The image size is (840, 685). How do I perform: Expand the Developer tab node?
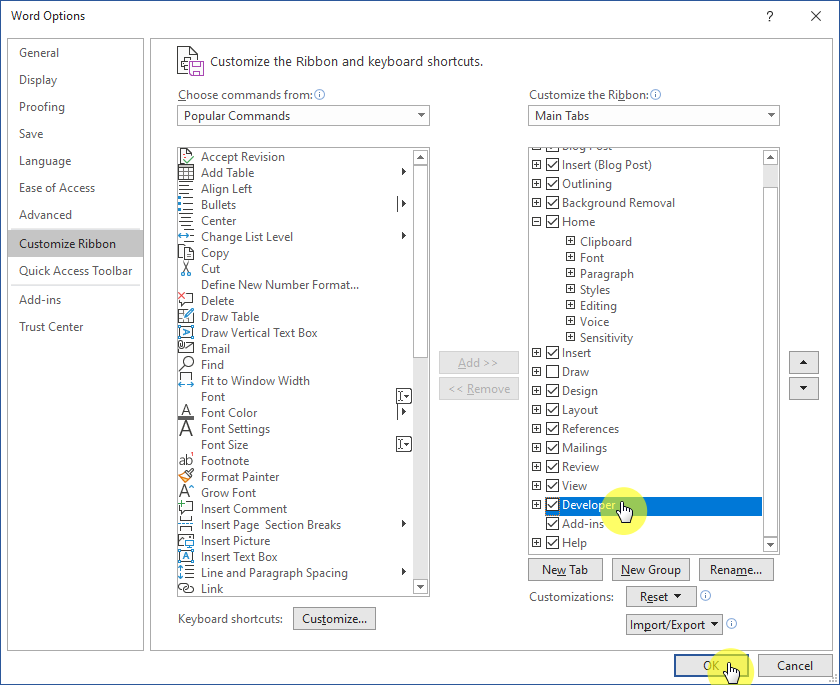click(536, 505)
